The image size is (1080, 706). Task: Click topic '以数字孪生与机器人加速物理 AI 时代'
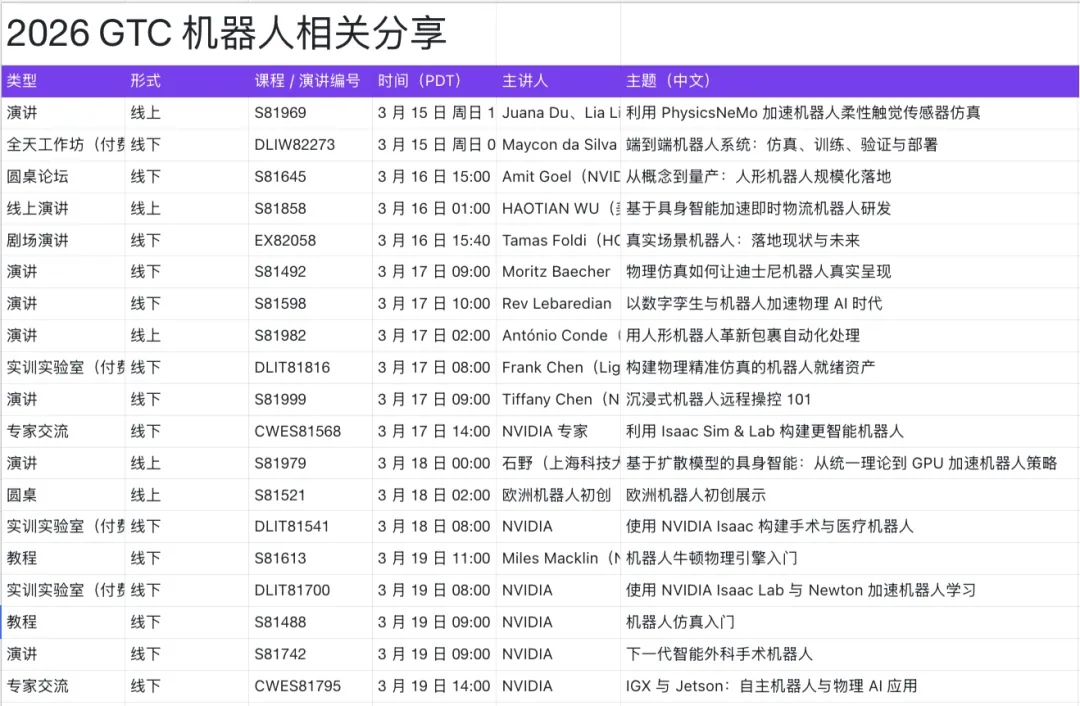point(754,304)
